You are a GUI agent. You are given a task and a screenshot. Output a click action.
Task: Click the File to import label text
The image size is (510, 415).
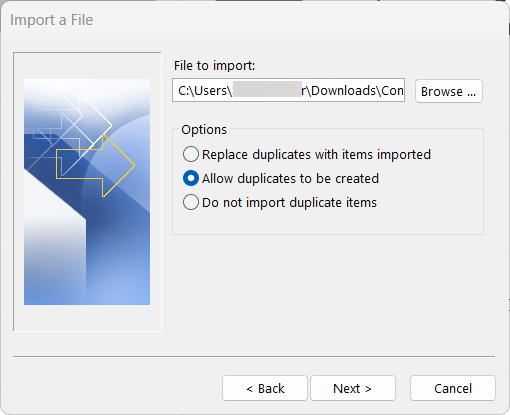(x=214, y=65)
